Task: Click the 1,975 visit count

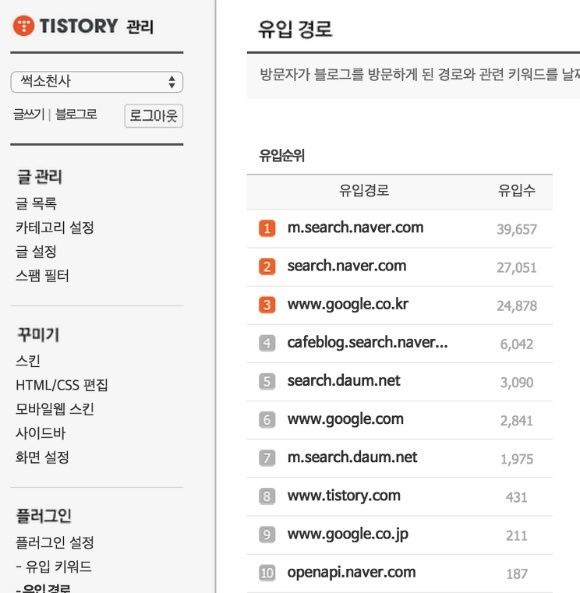Action: [516, 459]
